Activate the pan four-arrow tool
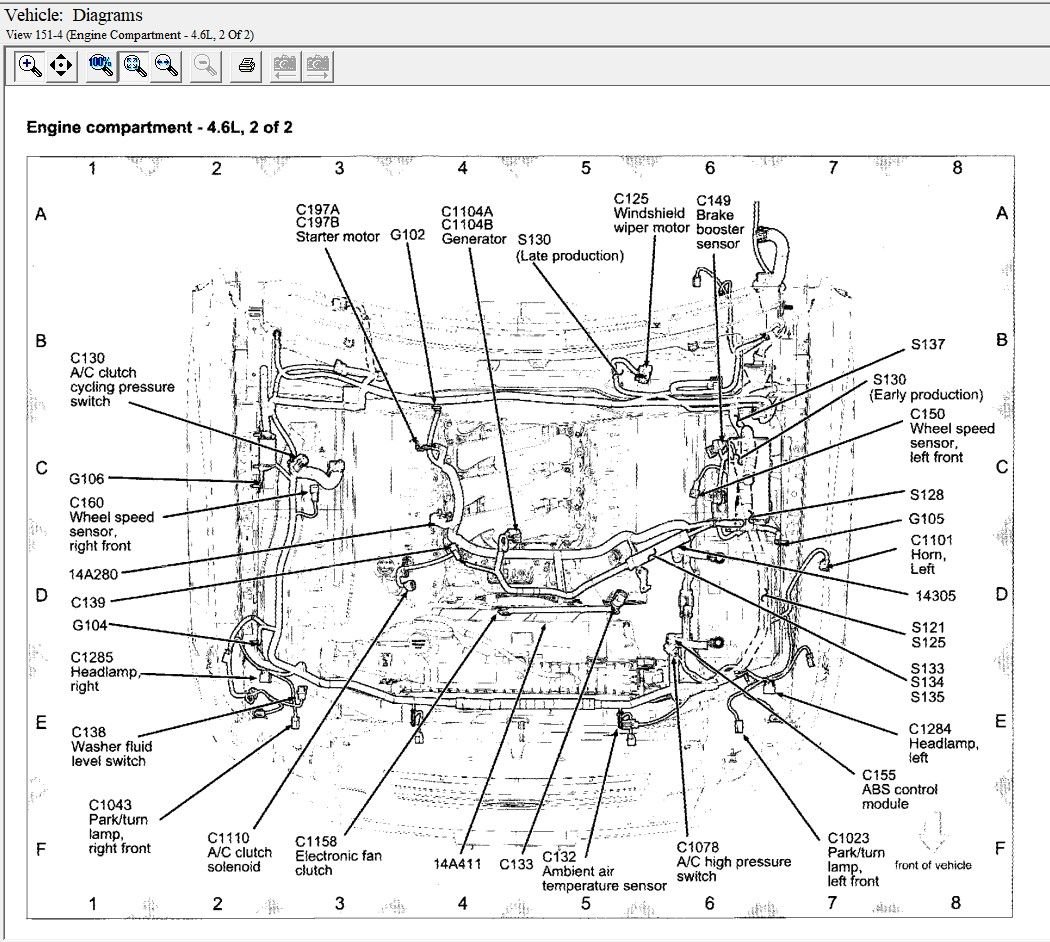This screenshot has width=1050, height=942. click(61, 66)
